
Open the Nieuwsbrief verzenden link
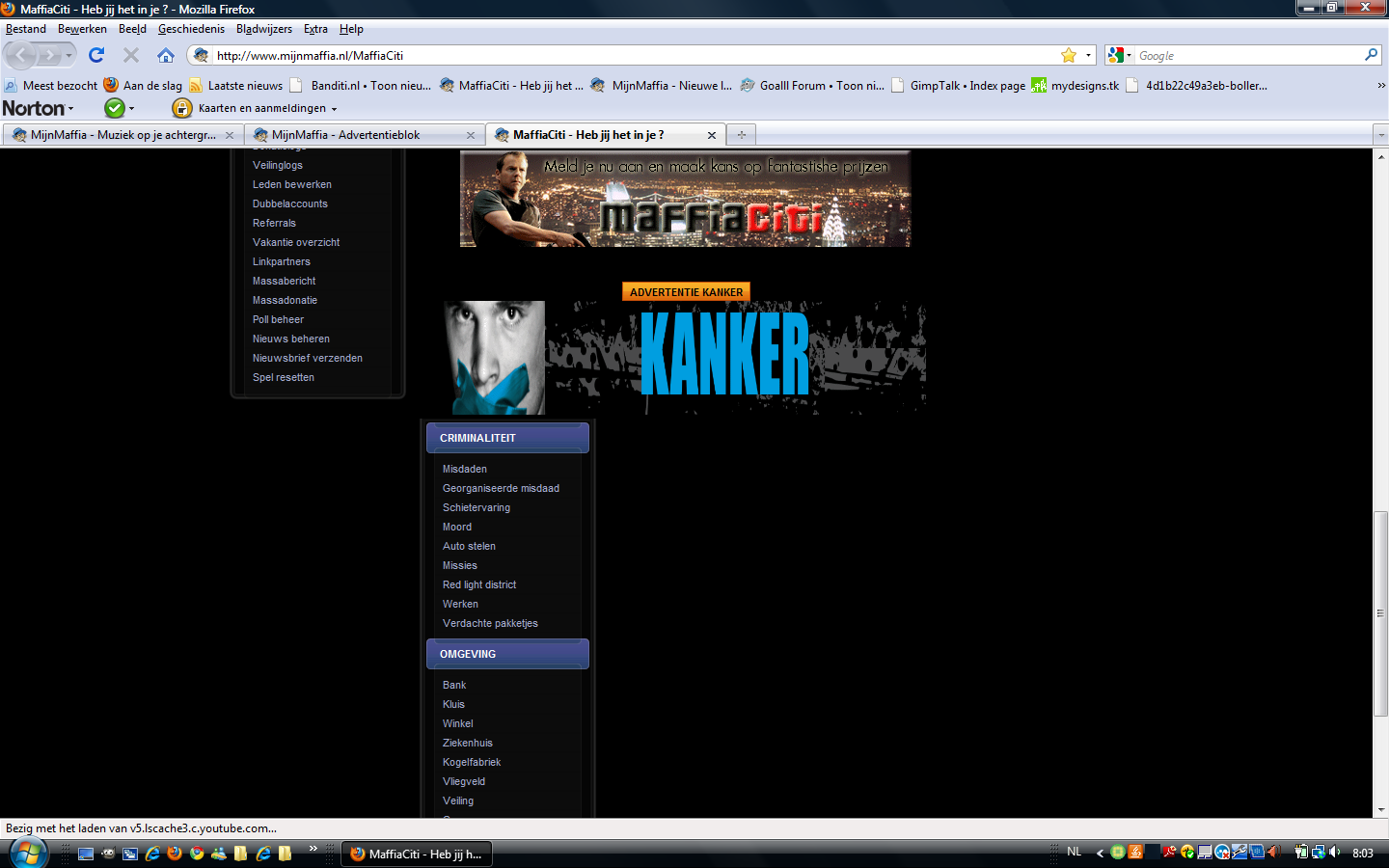(x=308, y=358)
